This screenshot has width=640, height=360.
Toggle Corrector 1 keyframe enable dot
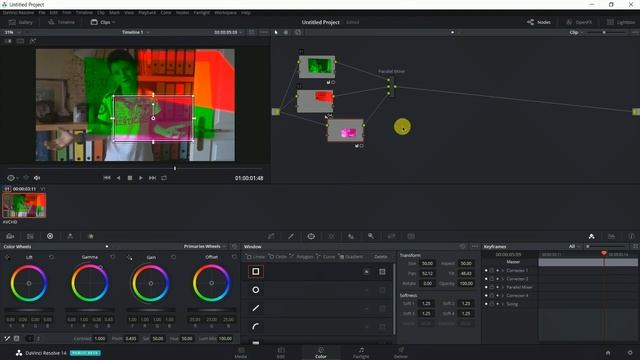click(486, 270)
